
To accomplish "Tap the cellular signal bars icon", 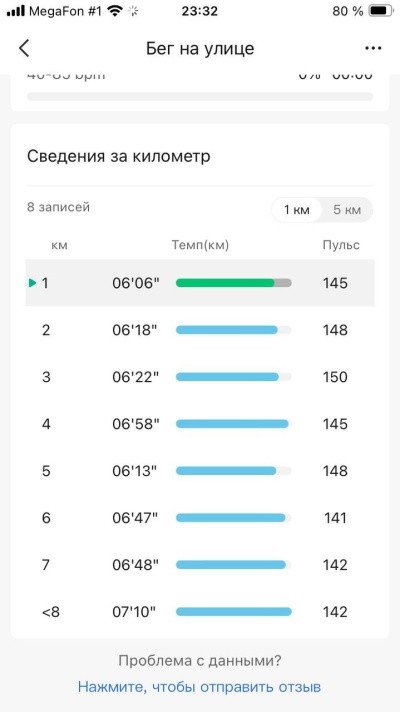I will [16, 11].
